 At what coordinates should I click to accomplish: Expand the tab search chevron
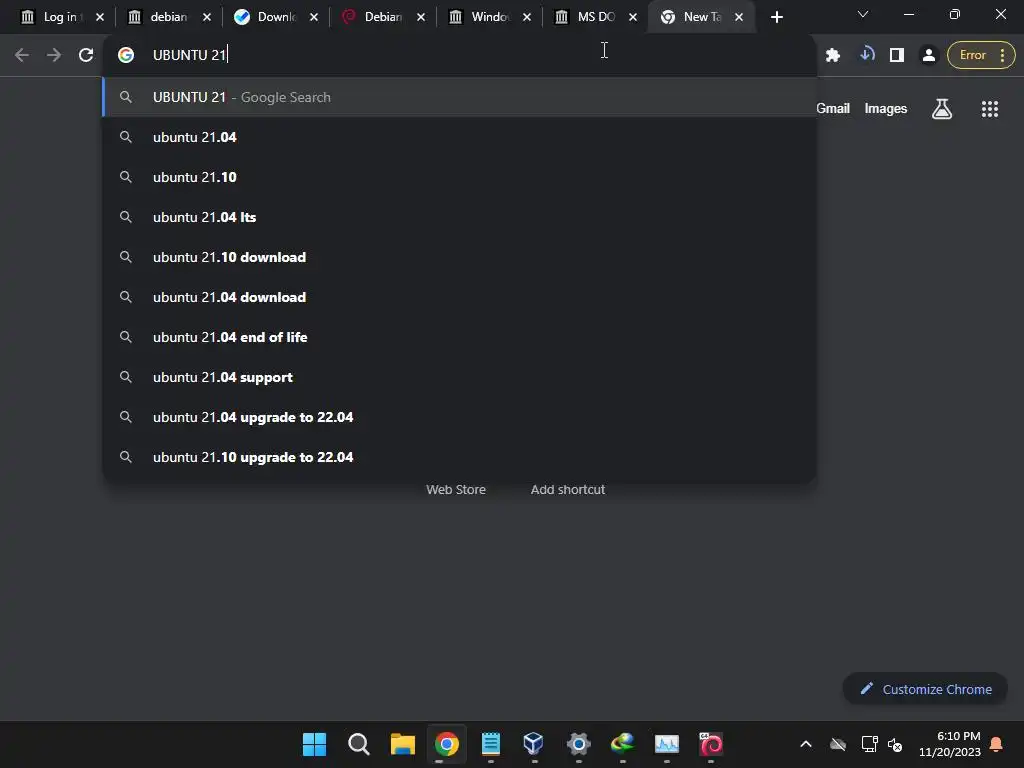(x=863, y=14)
